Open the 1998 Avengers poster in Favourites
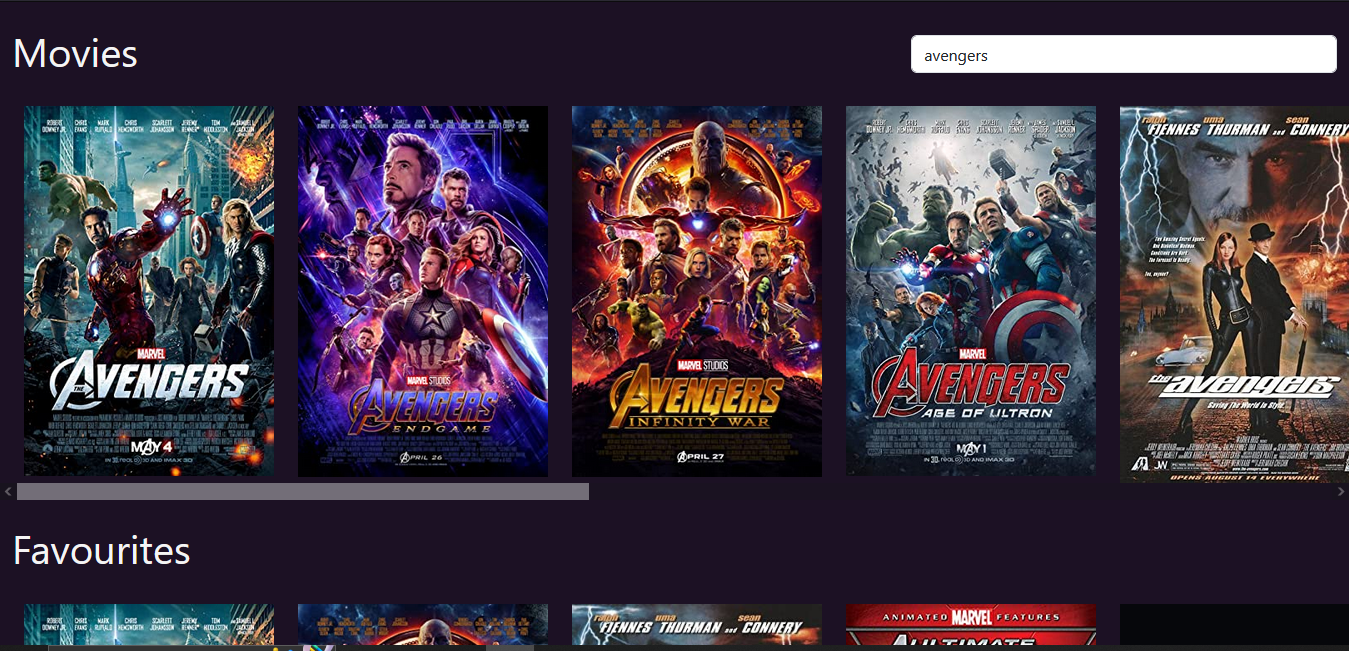1349x651 pixels. [x=696, y=625]
